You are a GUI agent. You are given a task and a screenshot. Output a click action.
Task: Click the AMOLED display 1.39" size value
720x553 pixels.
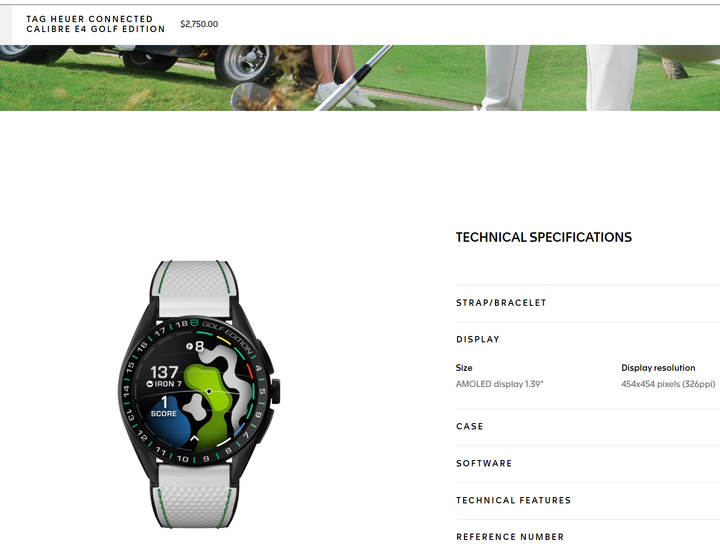pos(499,384)
